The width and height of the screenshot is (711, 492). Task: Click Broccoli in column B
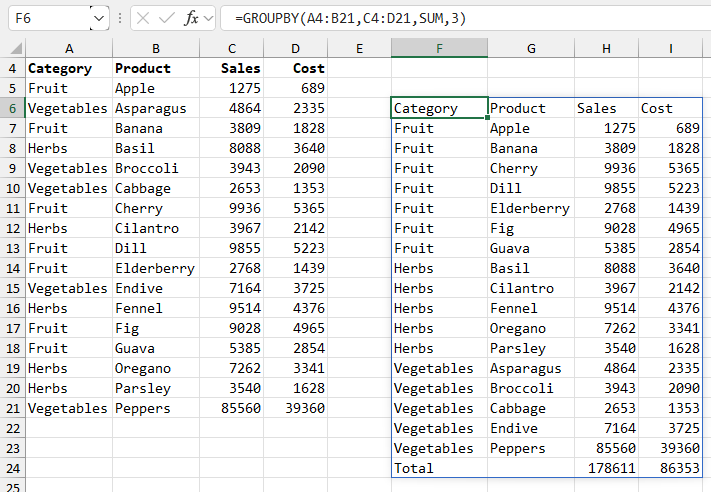tap(156, 168)
